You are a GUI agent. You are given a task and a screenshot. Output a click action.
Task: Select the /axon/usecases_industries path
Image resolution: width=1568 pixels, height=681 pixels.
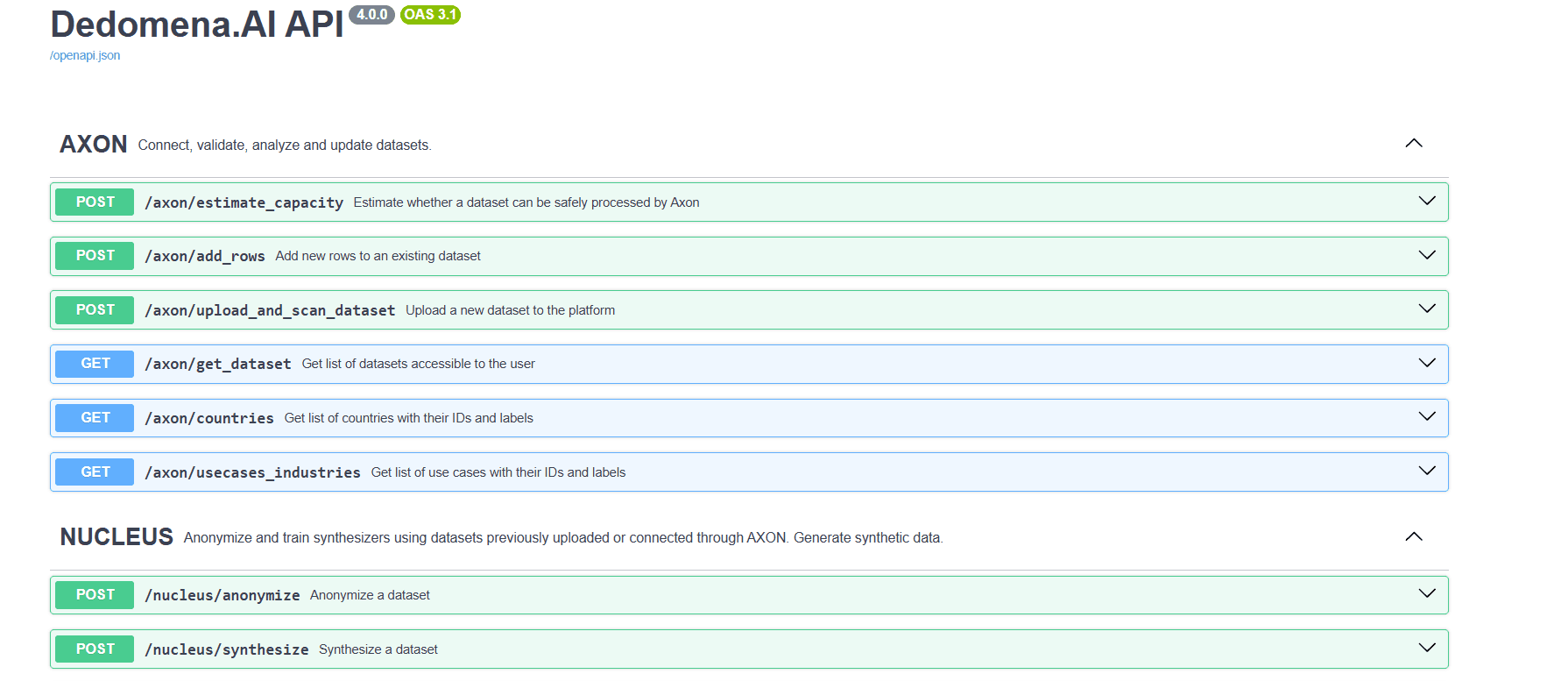click(252, 472)
